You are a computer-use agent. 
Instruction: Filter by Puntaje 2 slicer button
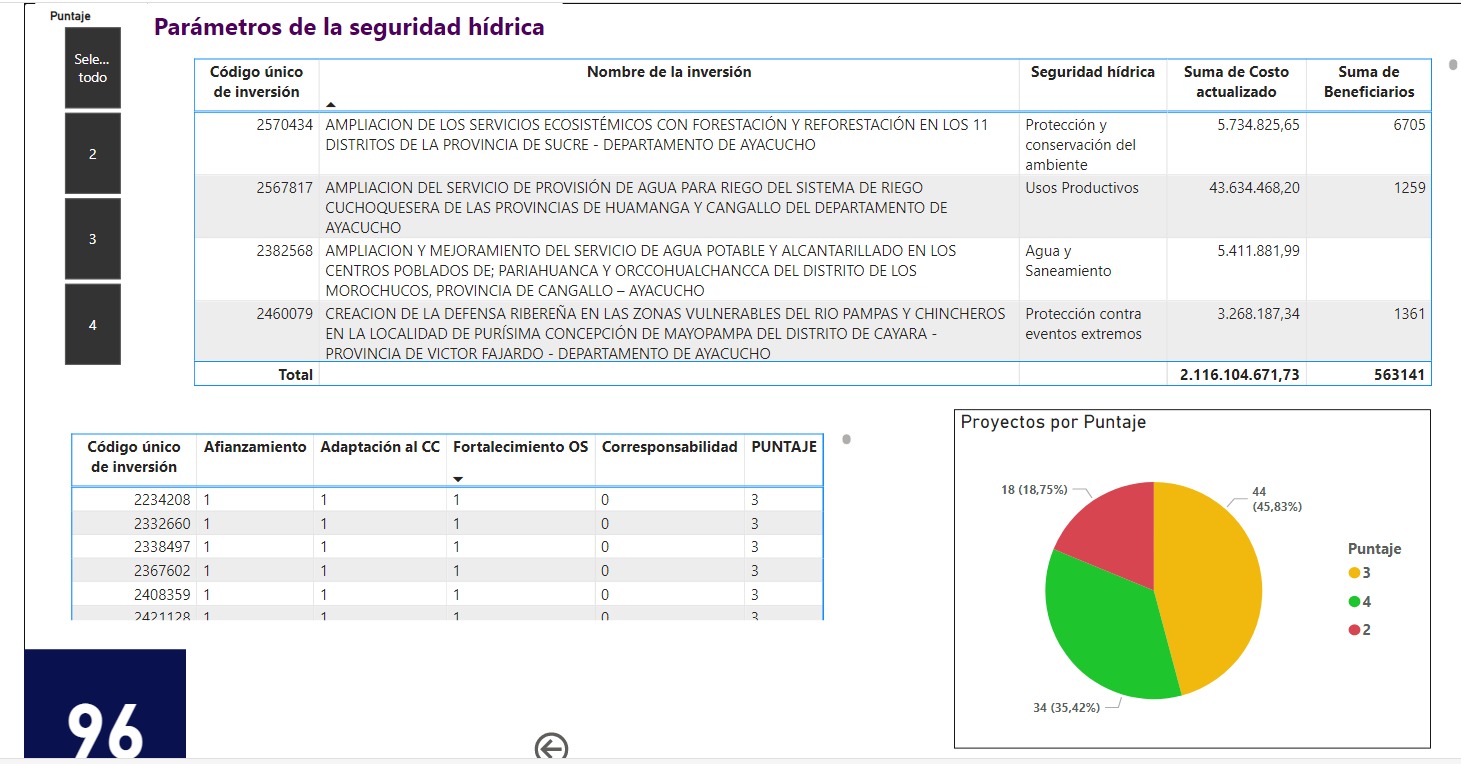point(93,154)
